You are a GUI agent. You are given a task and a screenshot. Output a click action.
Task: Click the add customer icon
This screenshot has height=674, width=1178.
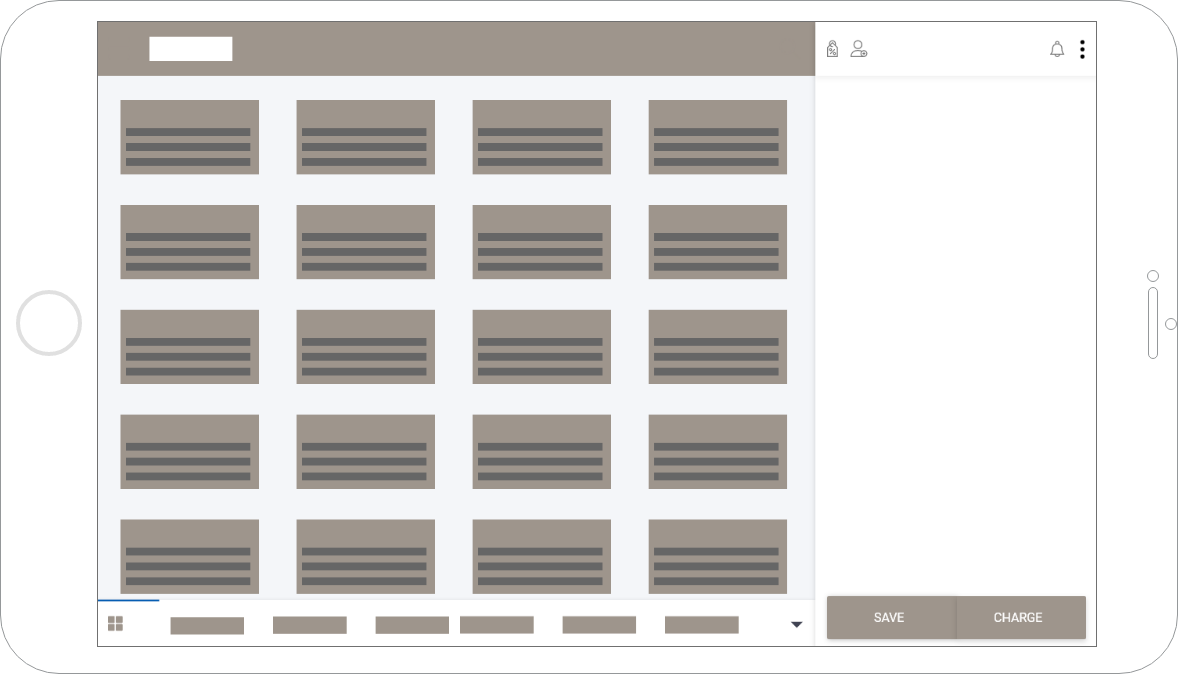click(858, 49)
